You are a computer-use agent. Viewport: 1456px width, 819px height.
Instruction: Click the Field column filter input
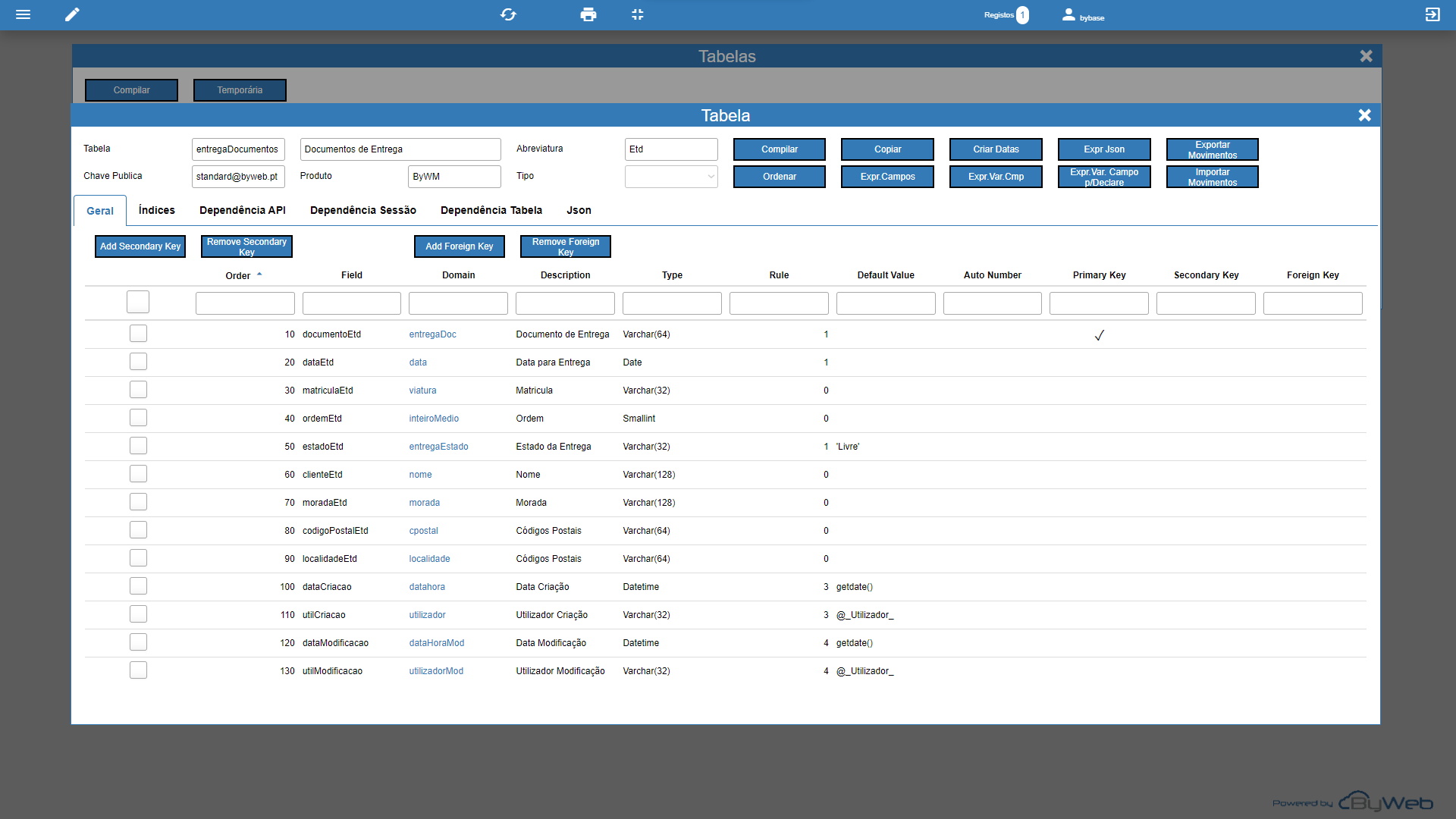[x=351, y=303]
